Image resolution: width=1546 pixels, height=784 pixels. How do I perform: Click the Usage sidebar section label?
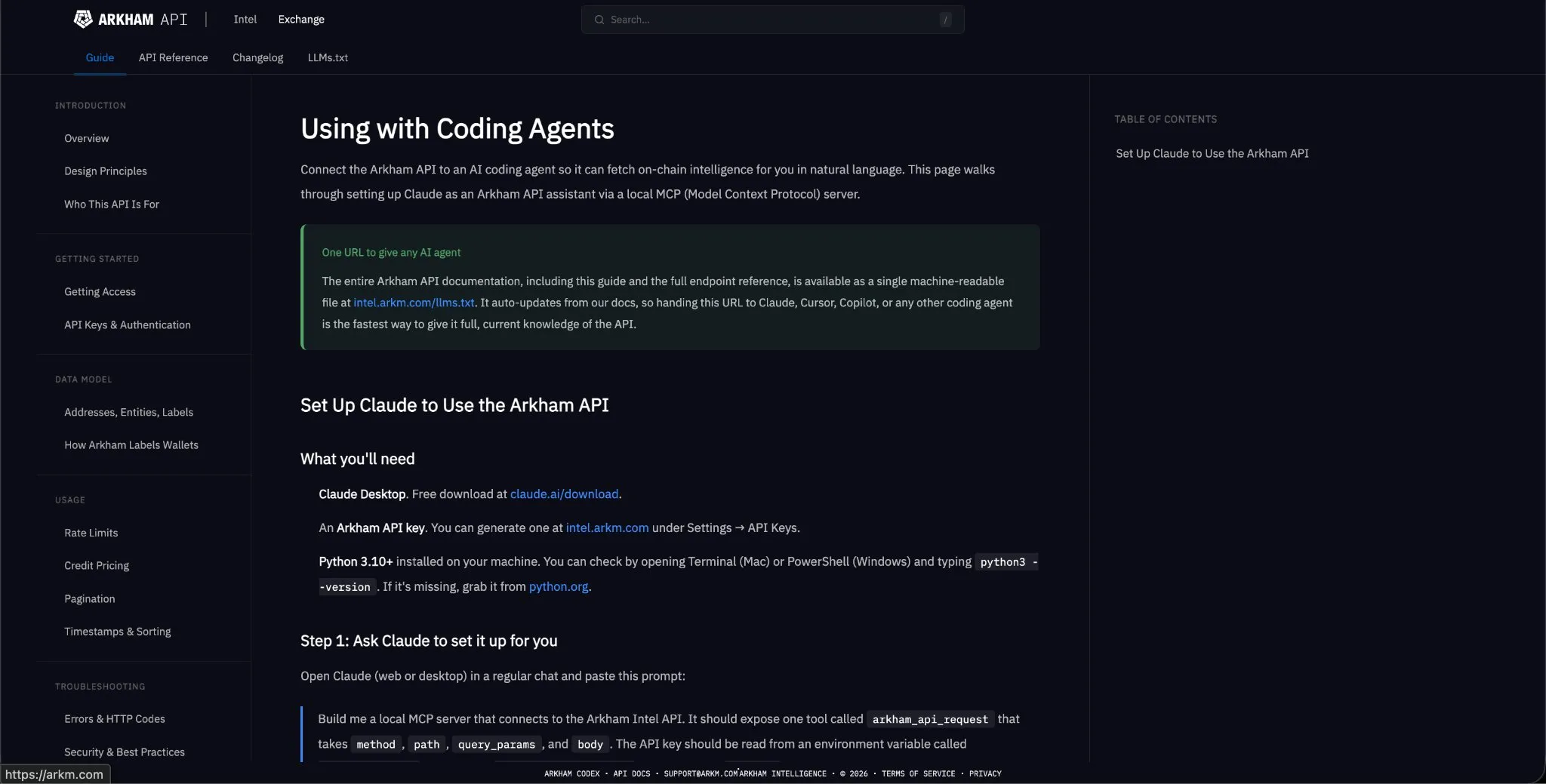tap(69, 500)
